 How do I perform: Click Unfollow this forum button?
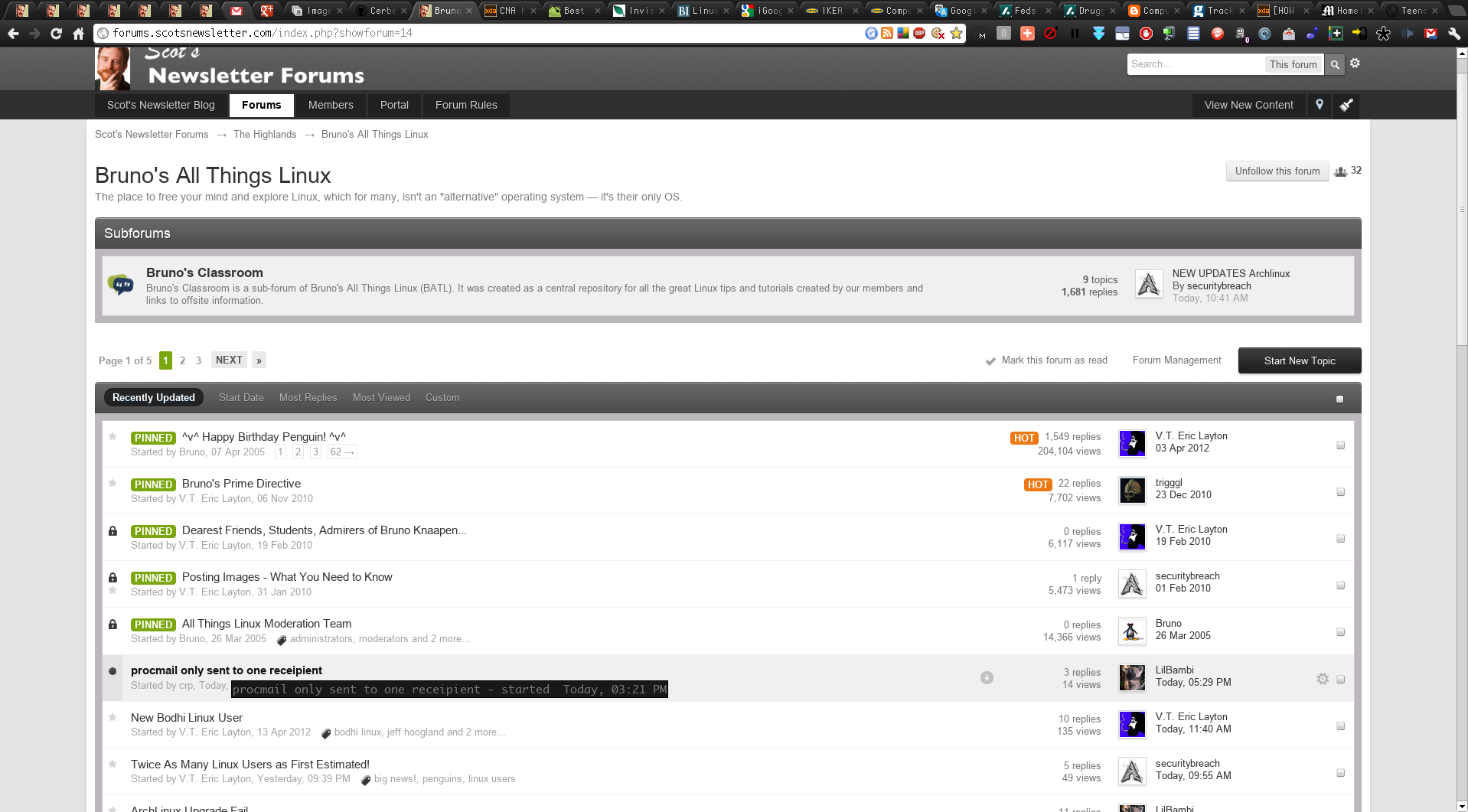[x=1277, y=171]
